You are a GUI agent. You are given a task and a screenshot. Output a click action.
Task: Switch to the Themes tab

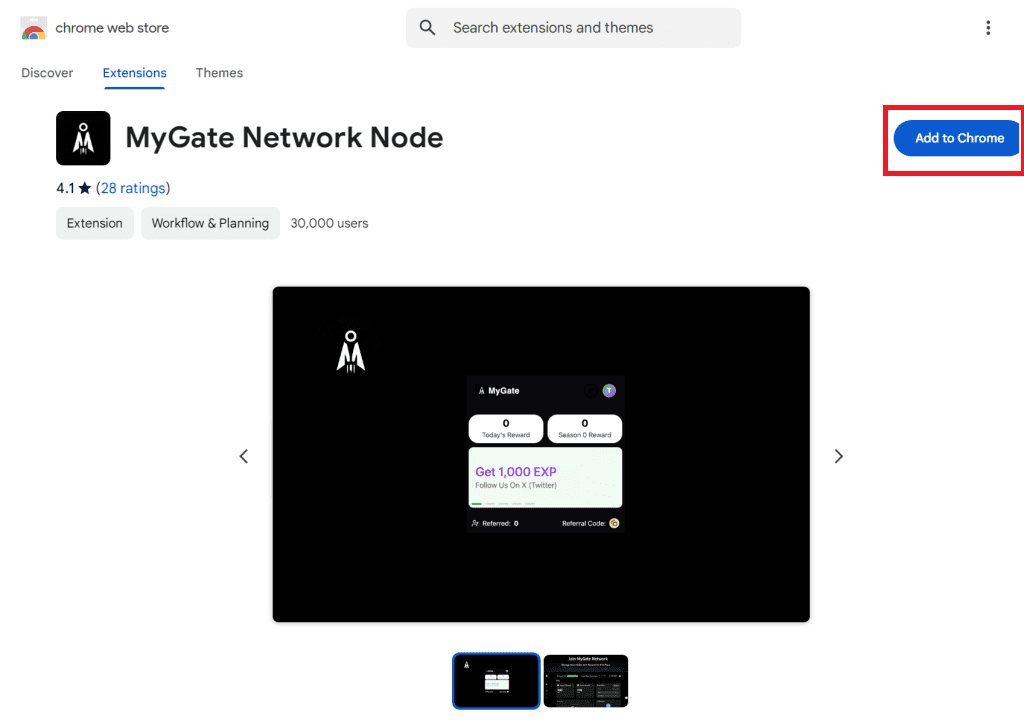tap(219, 72)
